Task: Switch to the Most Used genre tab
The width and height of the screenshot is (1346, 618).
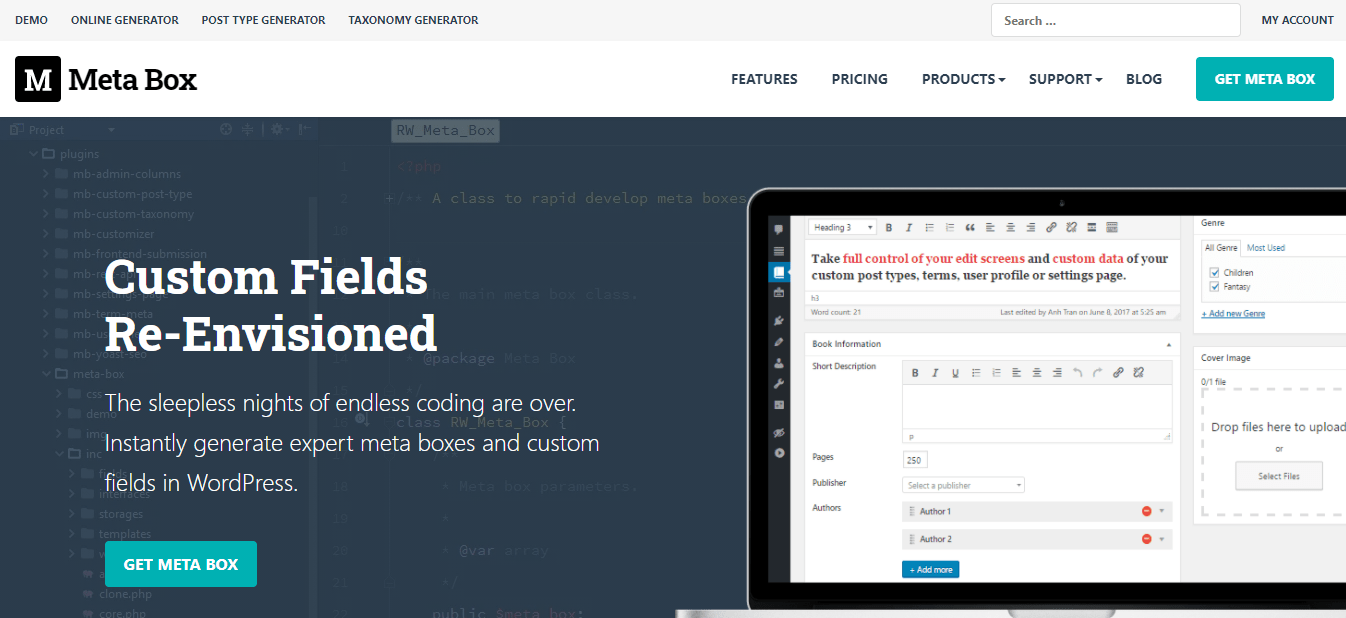Action: pyautogui.click(x=1266, y=247)
